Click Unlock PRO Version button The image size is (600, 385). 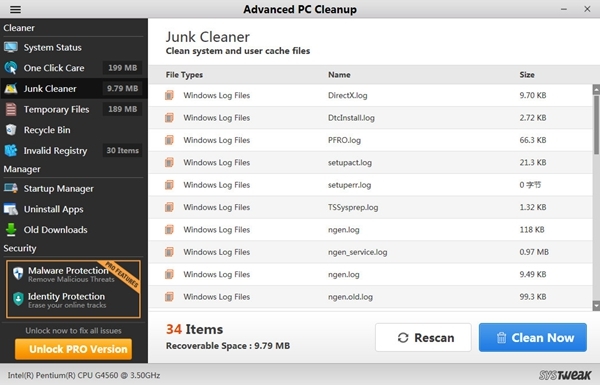[x=73, y=349]
